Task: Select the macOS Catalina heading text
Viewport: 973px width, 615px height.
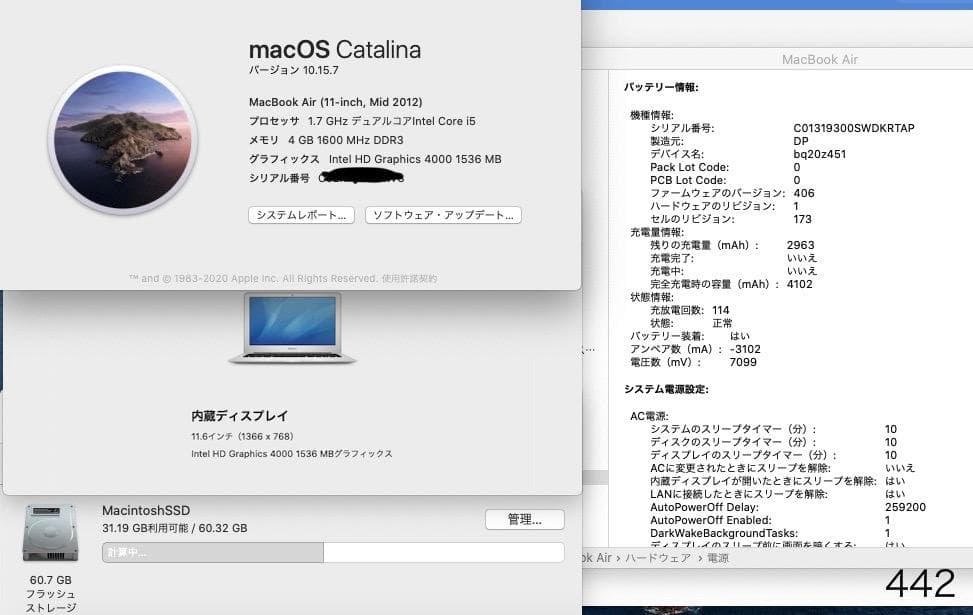Action: pyautogui.click(x=335, y=50)
